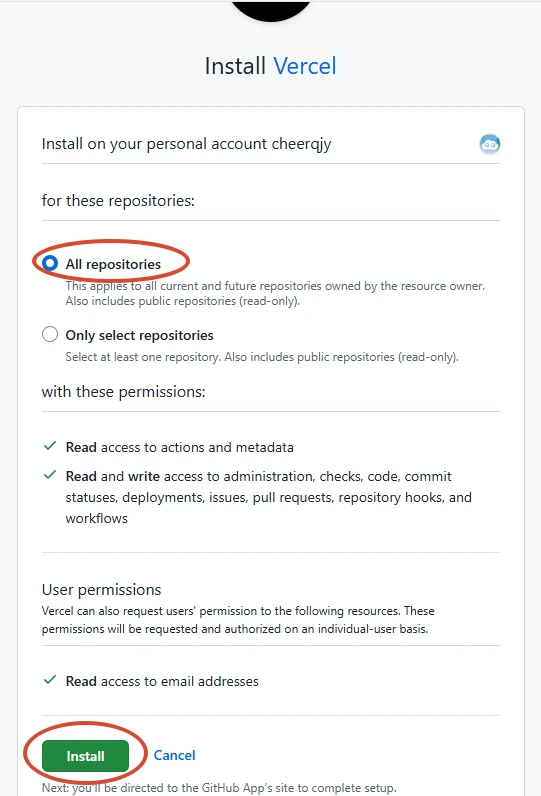Screen dimensions: 541x796
Task: Click the Next directed to GitHub App note
Action: pos(219,788)
